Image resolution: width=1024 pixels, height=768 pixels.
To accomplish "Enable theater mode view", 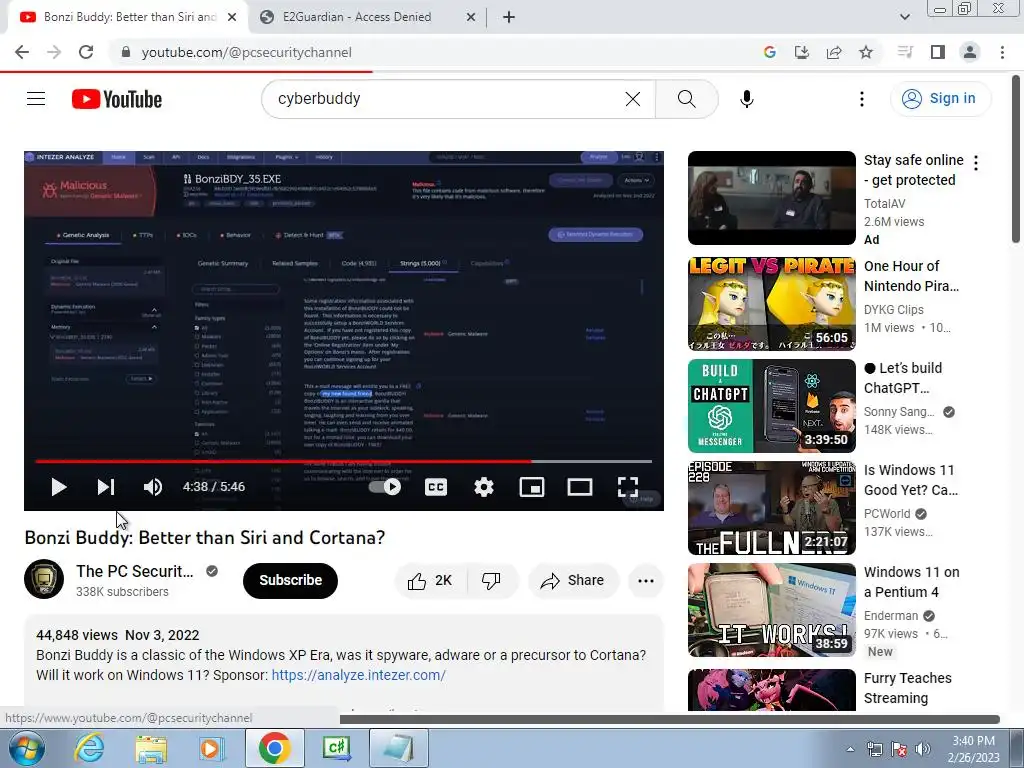I will pyautogui.click(x=580, y=487).
